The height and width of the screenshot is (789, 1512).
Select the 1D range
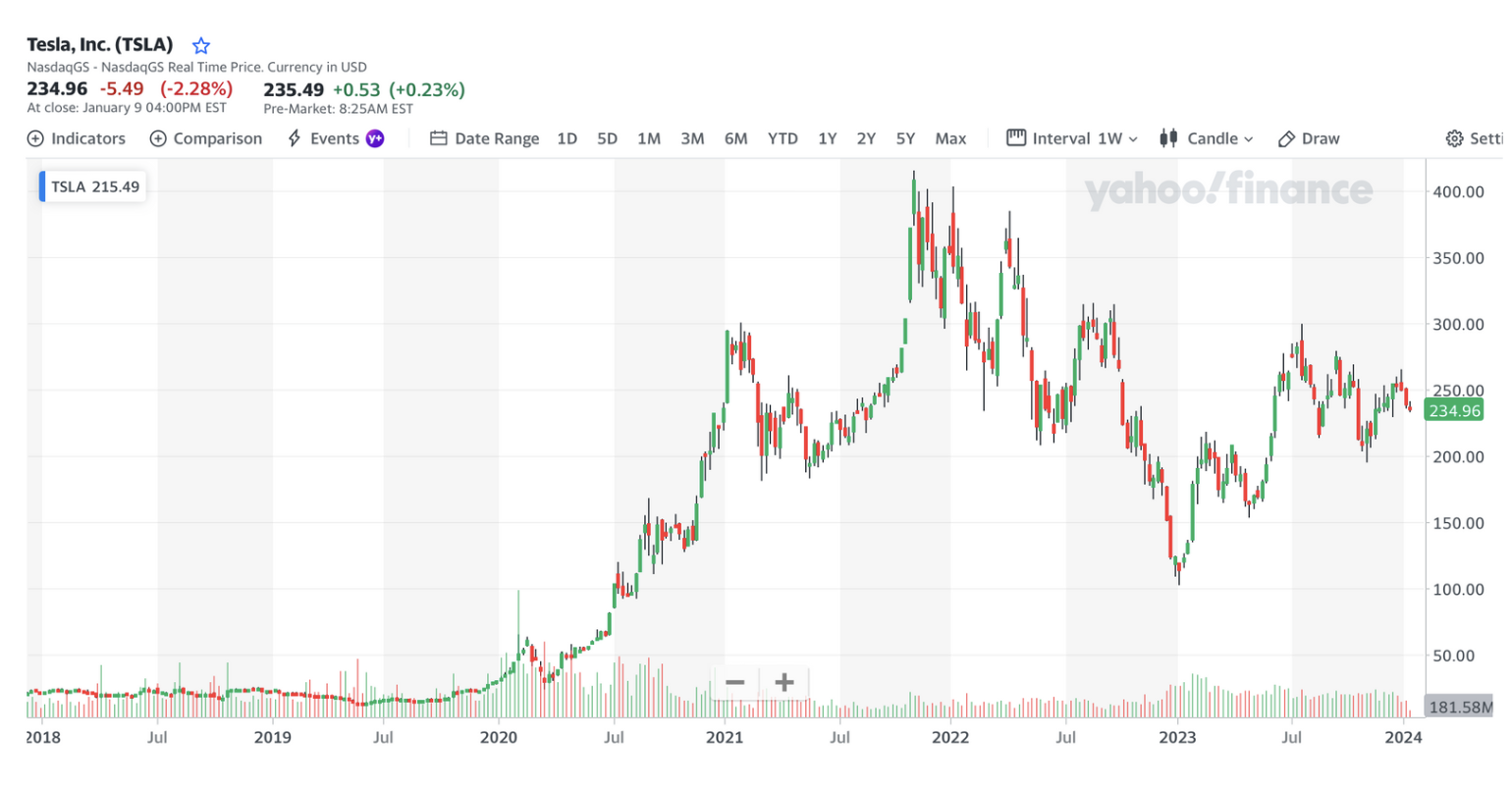pyautogui.click(x=567, y=138)
